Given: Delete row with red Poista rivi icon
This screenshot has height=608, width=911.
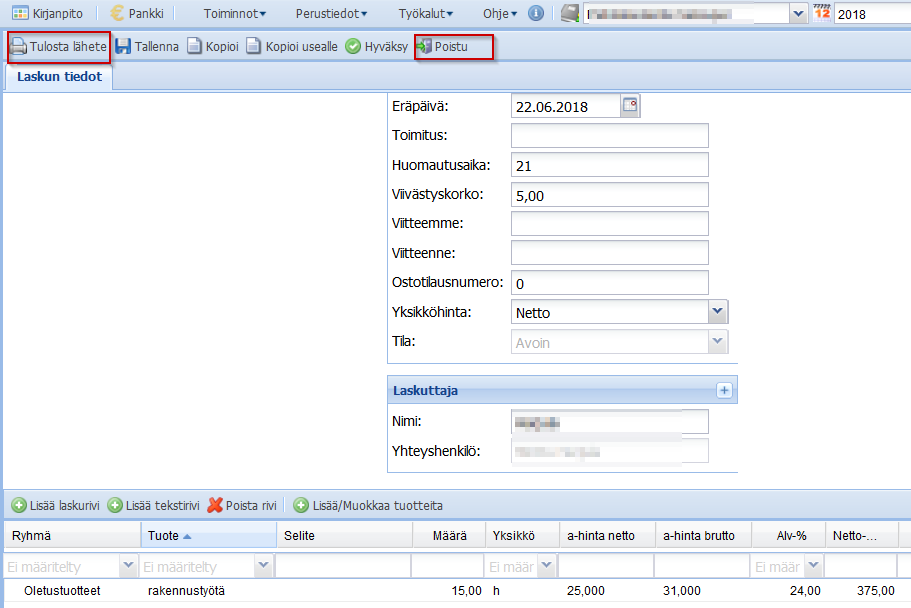Looking at the screenshot, I should click(215, 505).
